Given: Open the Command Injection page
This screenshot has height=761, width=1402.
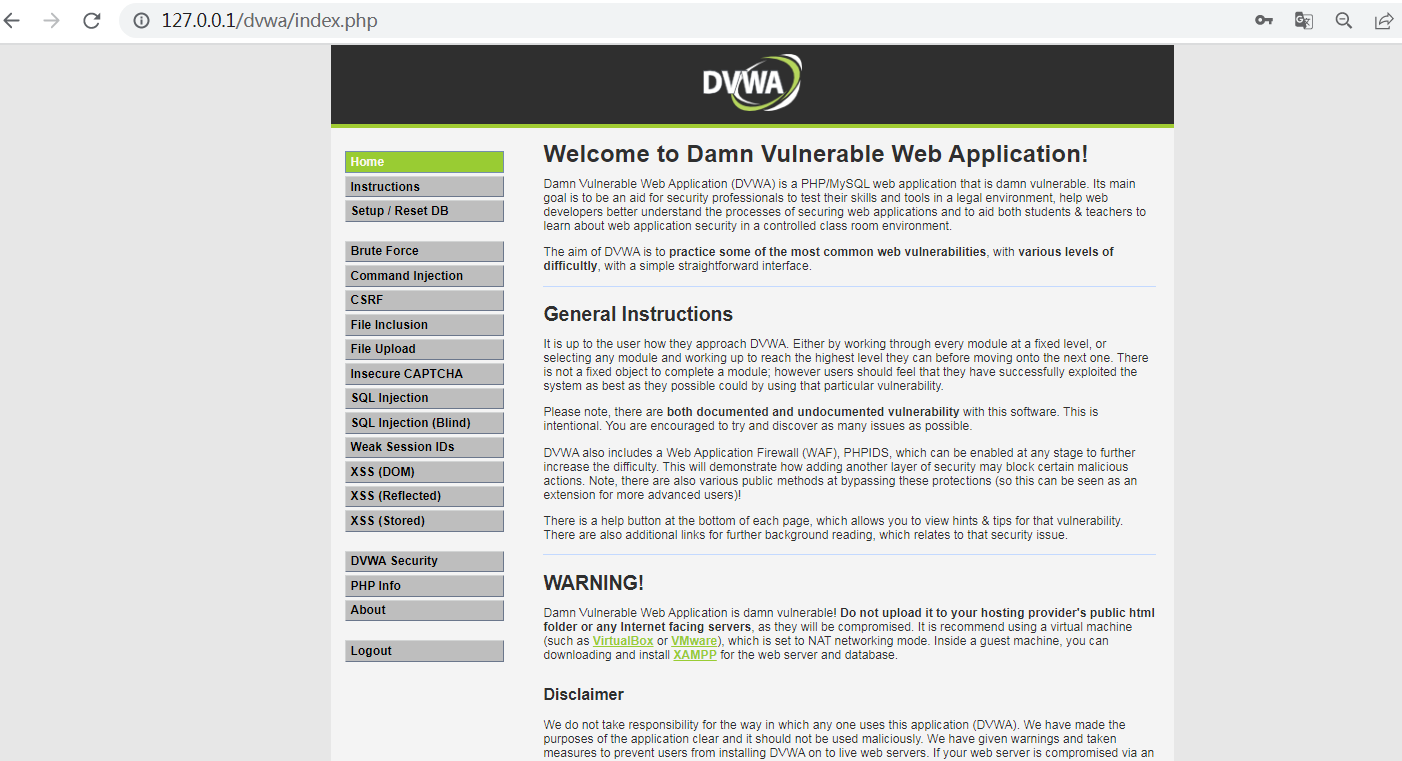Looking at the screenshot, I should coord(424,275).
